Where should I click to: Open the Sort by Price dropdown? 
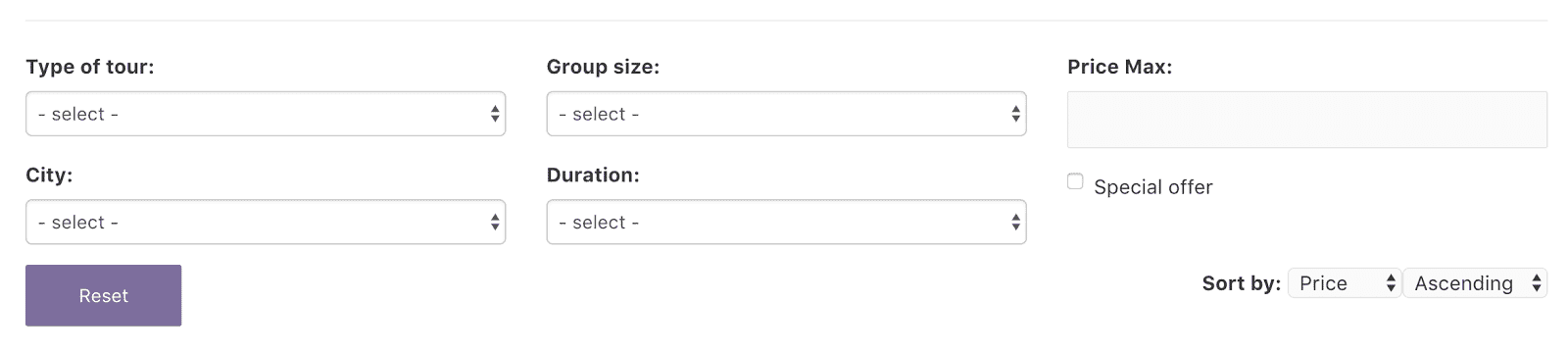(x=1345, y=283)
